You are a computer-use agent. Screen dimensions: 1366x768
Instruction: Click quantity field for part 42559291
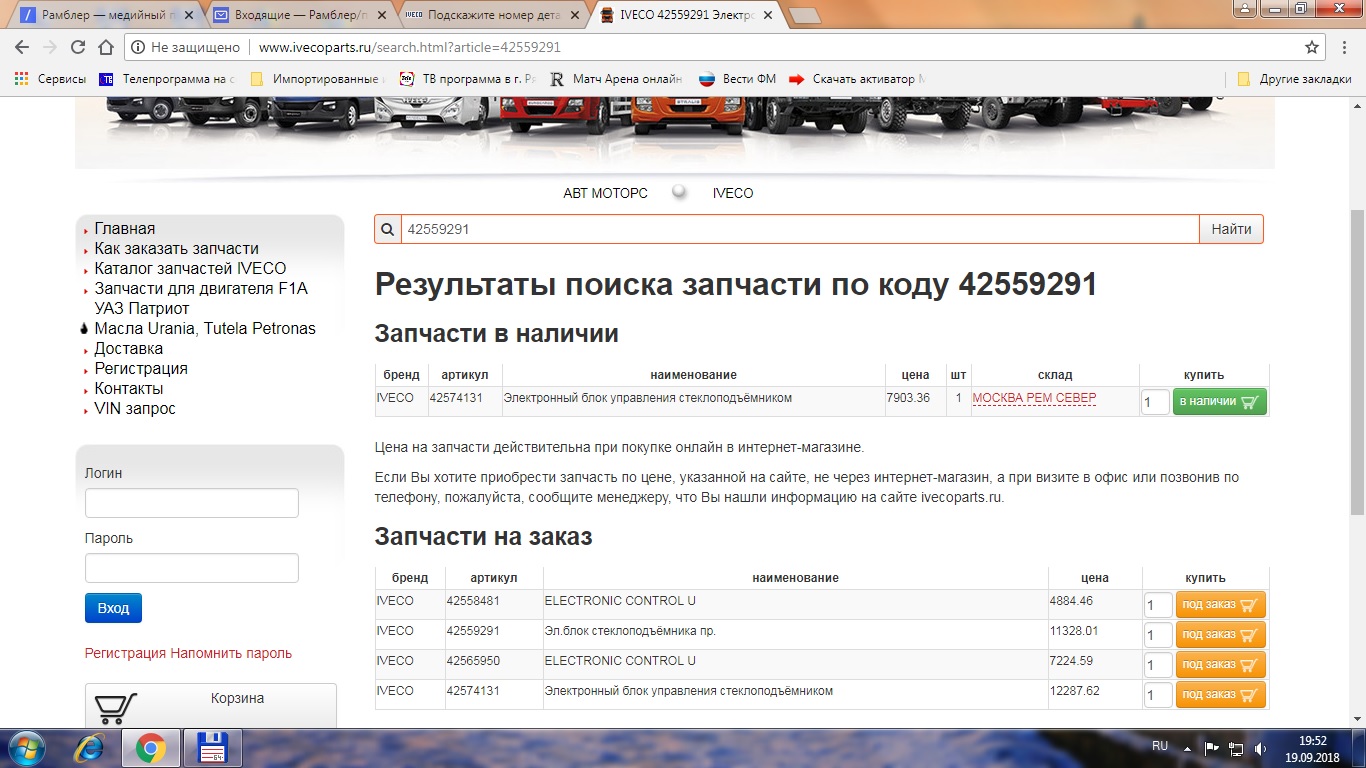click(x=1158, y=635)
